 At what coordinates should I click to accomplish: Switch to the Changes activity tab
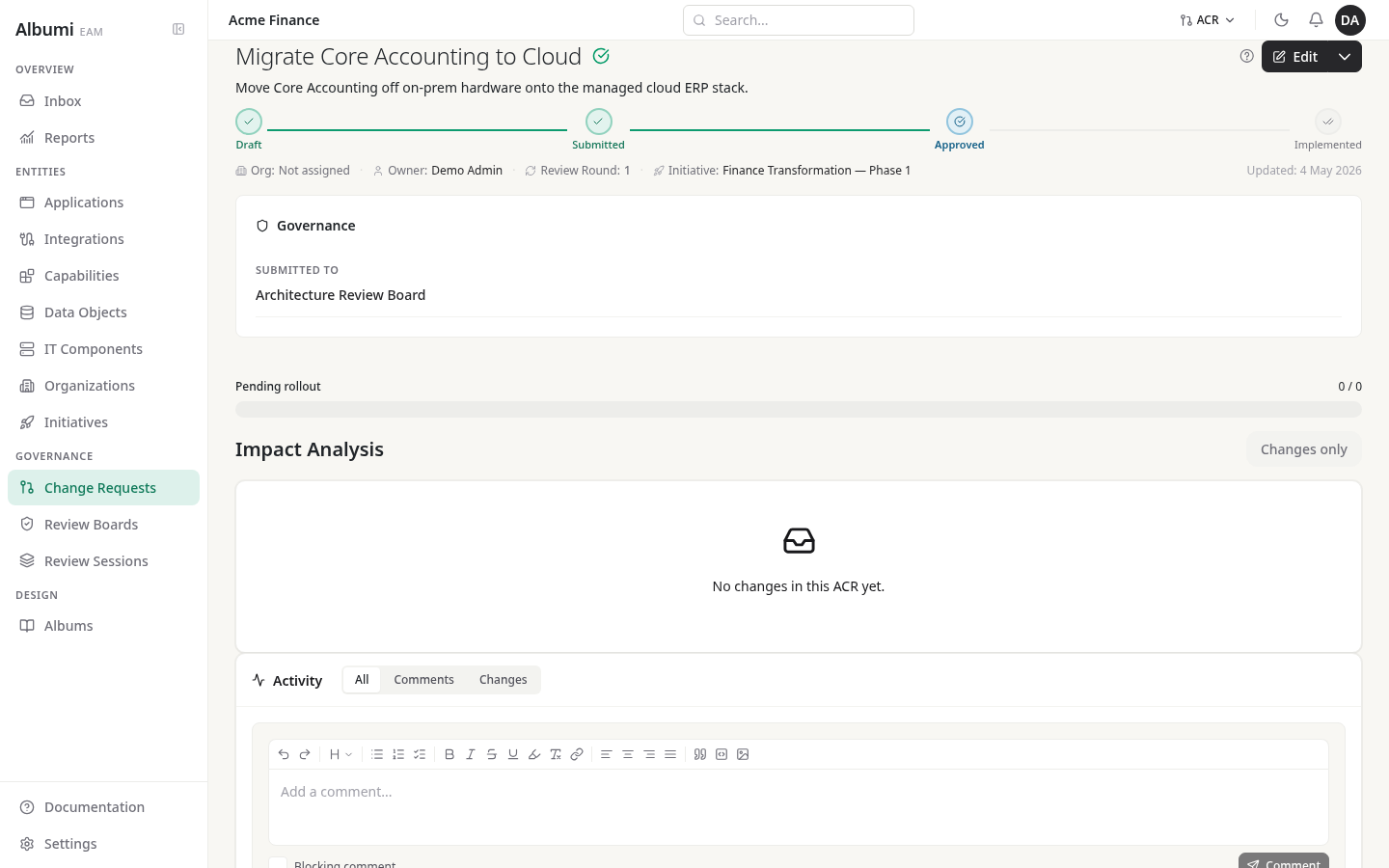click(504, 680)
